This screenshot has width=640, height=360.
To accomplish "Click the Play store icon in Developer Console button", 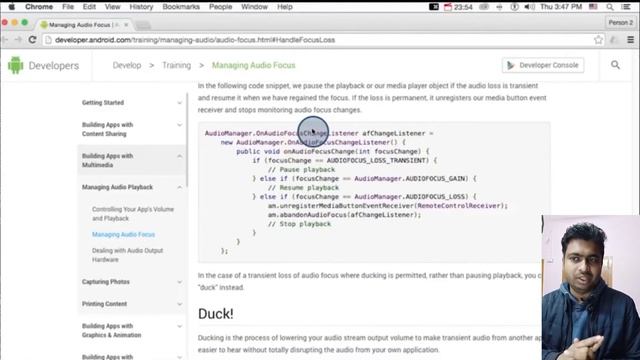I will click(x=511, y=65).
